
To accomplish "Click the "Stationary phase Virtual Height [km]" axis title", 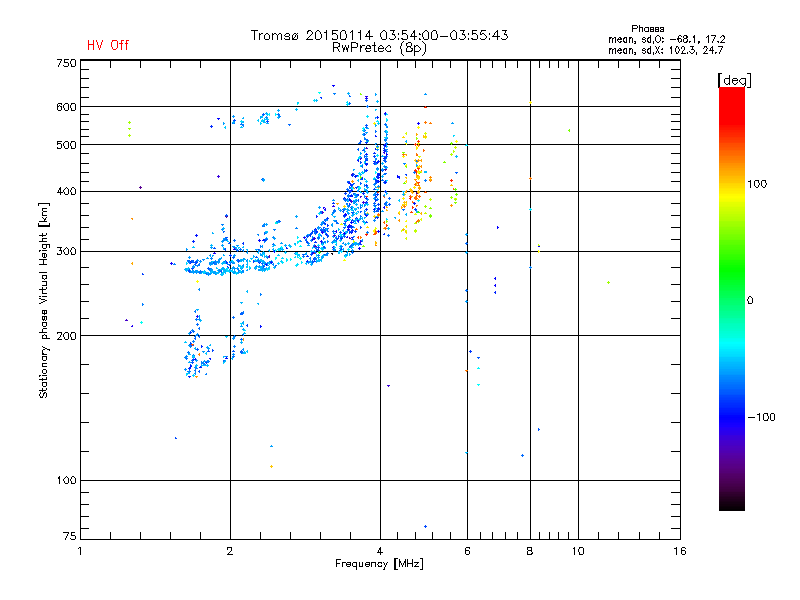I will pos(44,300).
